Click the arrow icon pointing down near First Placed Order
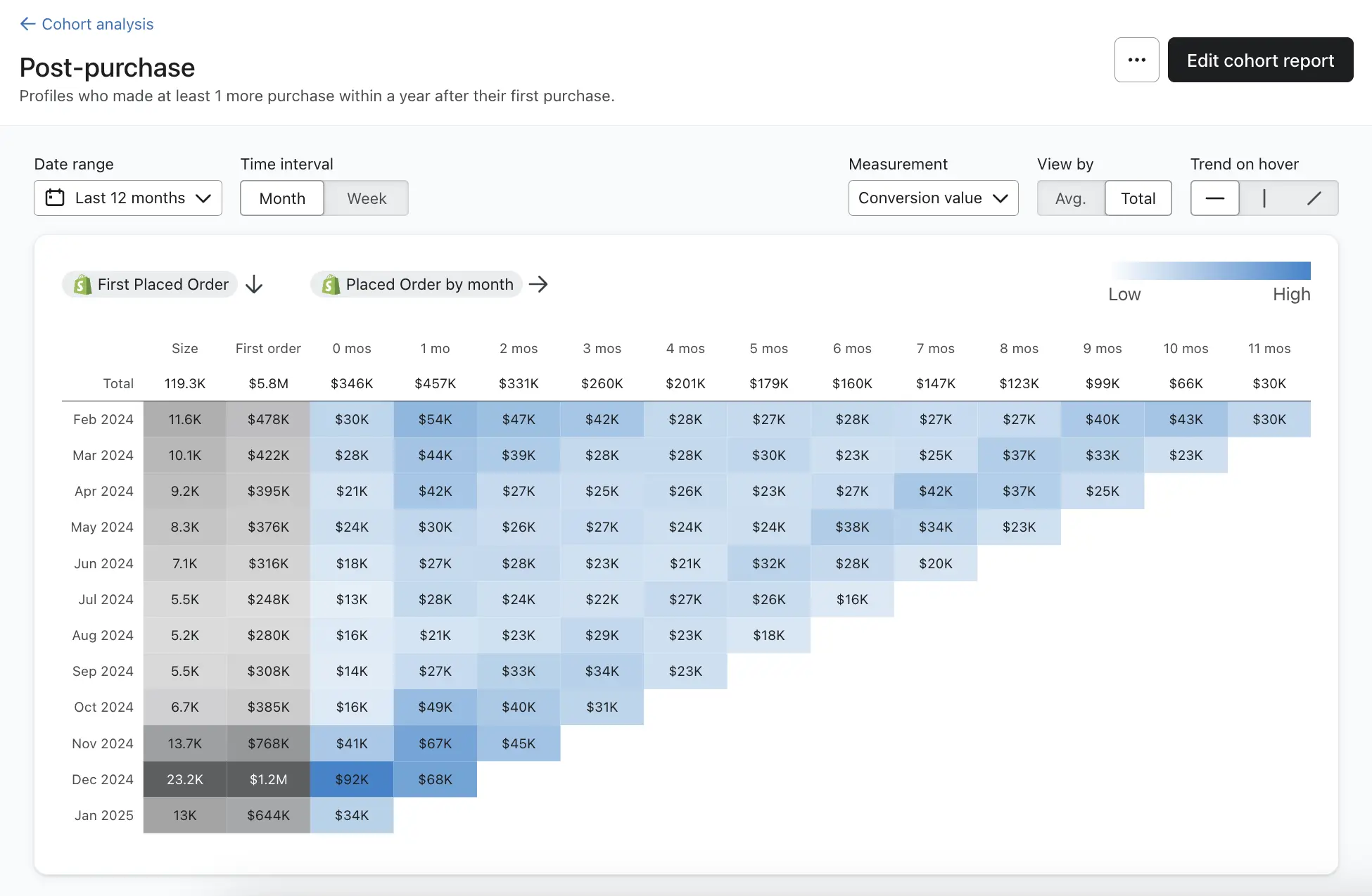Image resolution: width=1372 pixels, height=896 pixels. tap(255, 283)
